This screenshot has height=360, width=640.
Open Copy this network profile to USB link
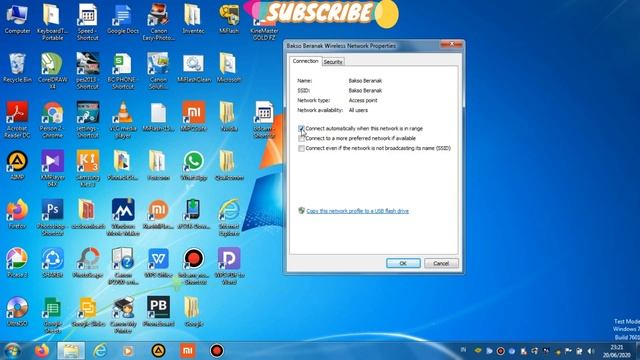pyautogui.click(x=358, y=211)
